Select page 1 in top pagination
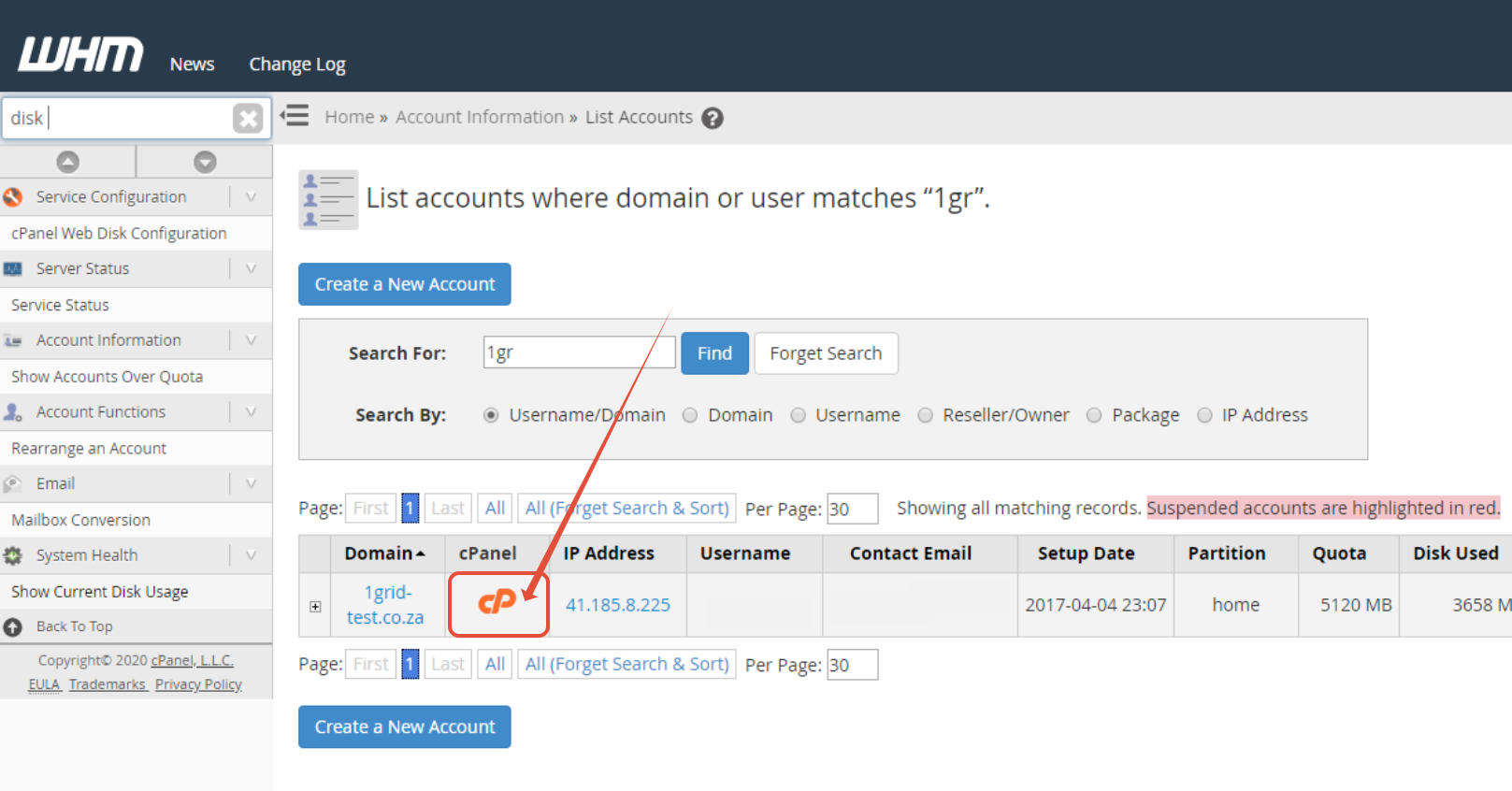This screenshot has width=1512, height=791. tap(410, 509)
